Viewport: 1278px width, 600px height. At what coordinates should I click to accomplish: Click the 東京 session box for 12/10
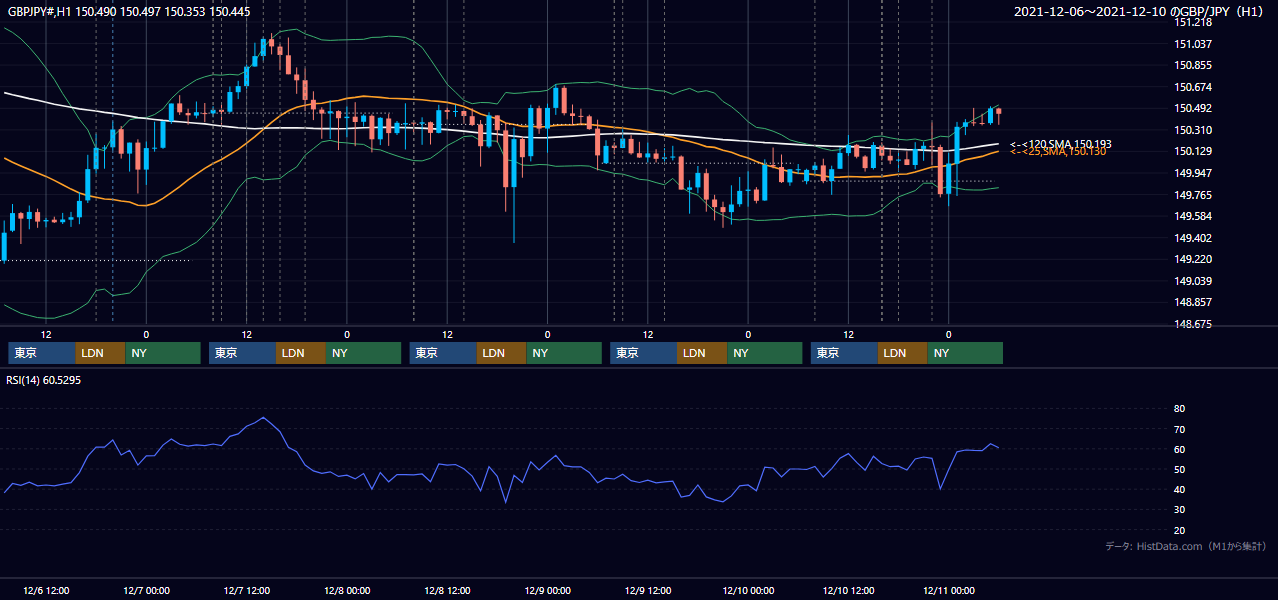pyautogui.click(x=844, y=353)
